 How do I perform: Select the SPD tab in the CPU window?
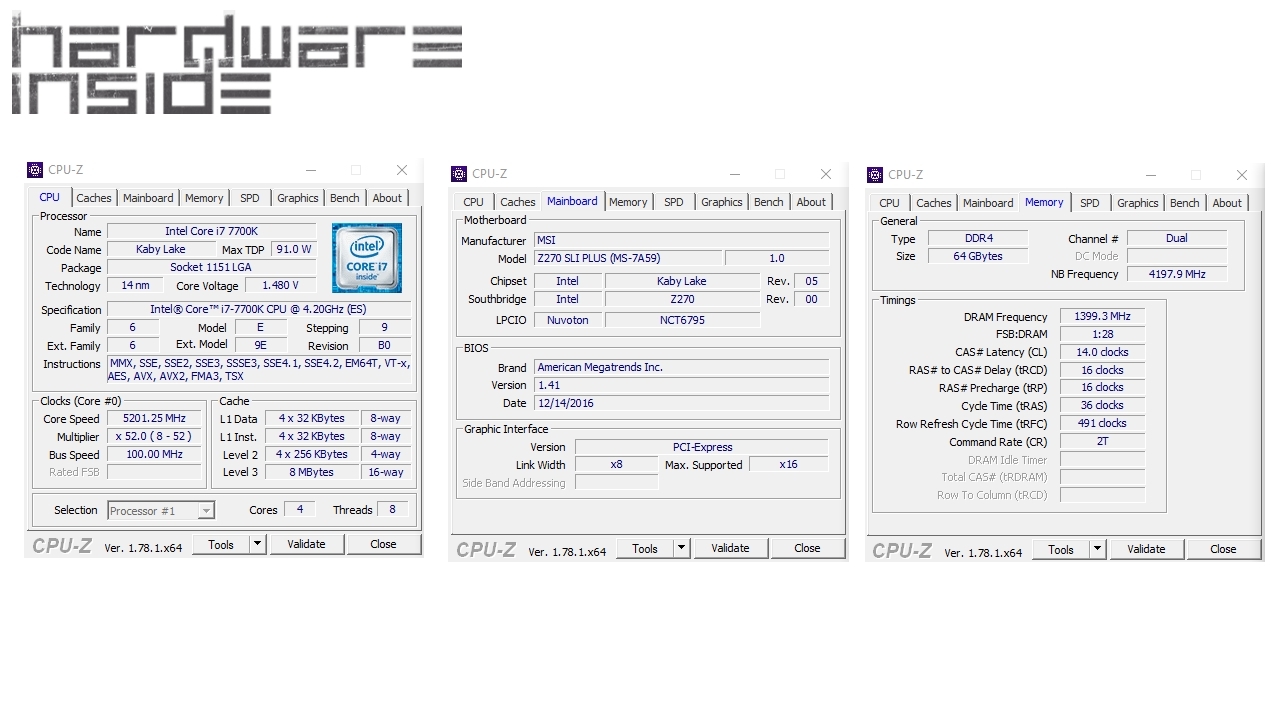[x=250, y=198]
